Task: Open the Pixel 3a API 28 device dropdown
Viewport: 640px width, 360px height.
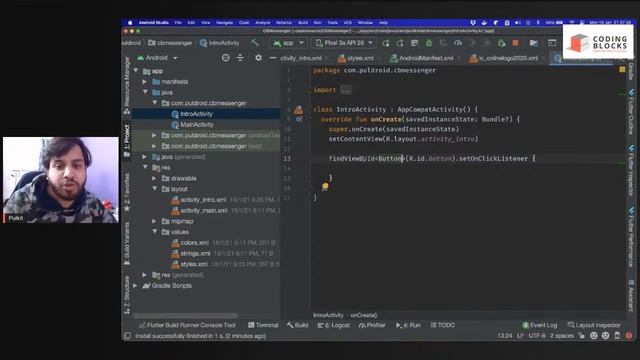Action: tap(345, 43)
